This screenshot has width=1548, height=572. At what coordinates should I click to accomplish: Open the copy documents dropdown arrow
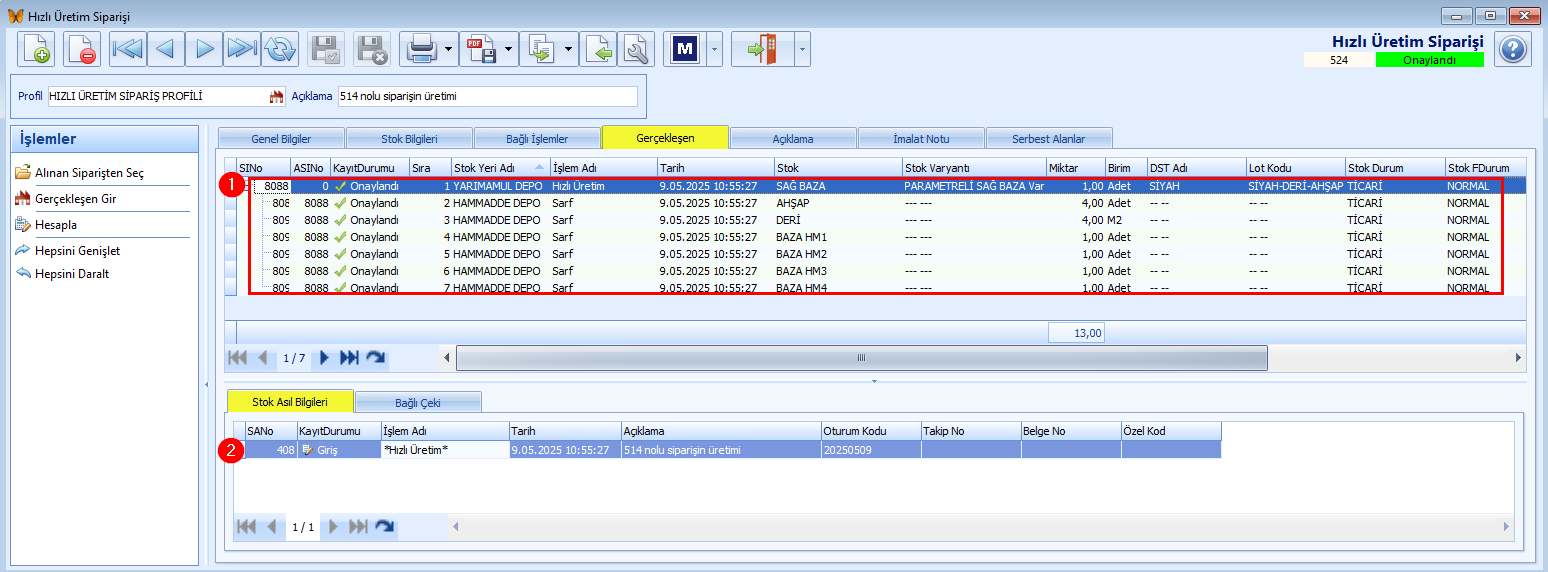coord(569,49)
